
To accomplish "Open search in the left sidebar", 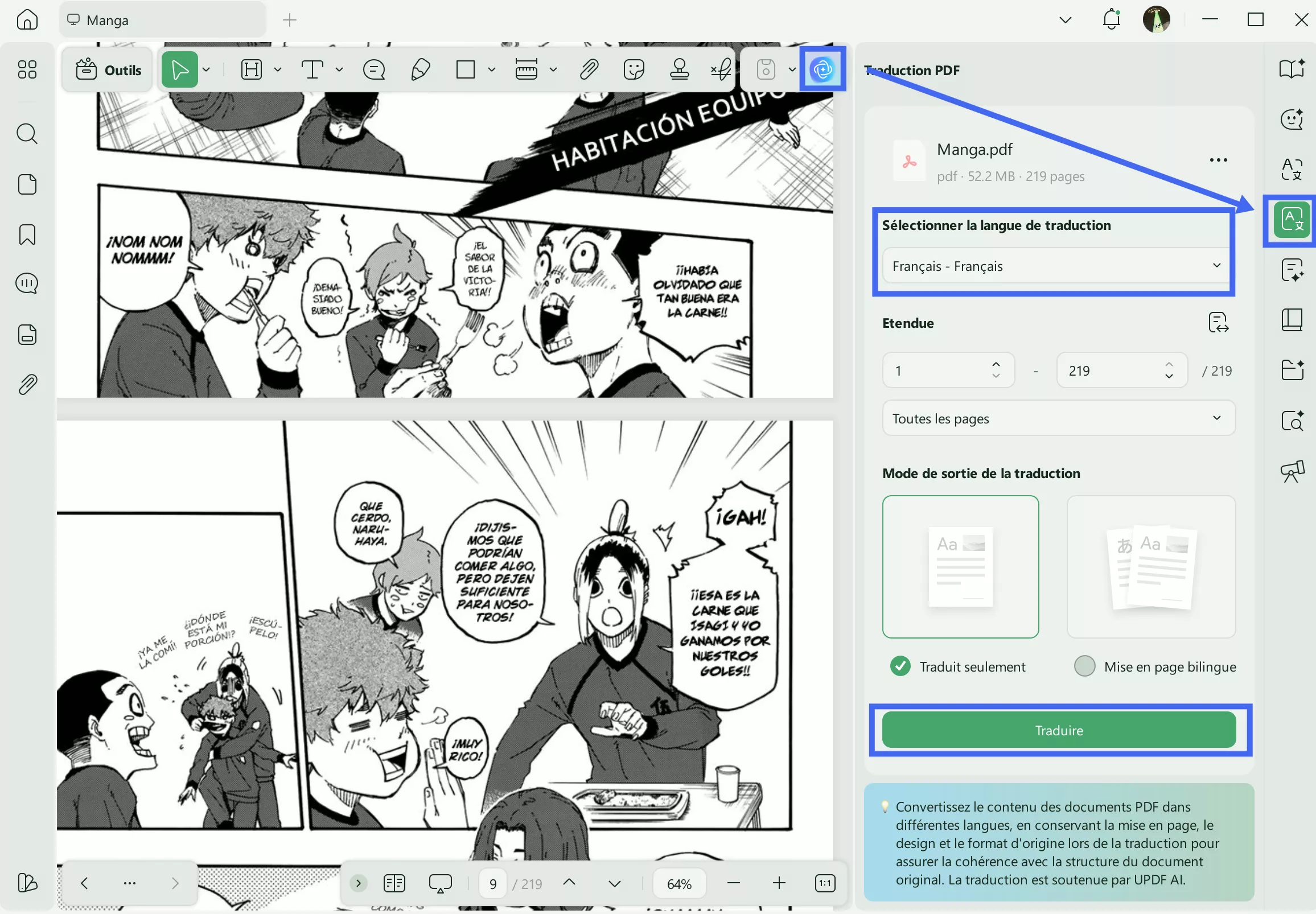I will (x=27, y=133).
